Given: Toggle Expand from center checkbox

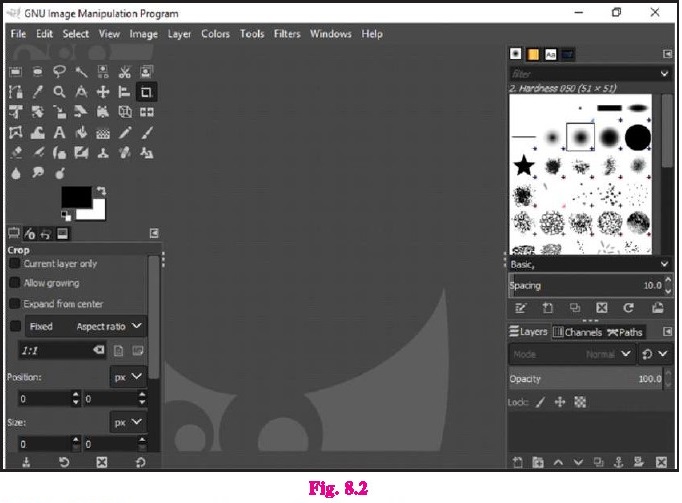Looking at the screenshot, I should [14, 303].
